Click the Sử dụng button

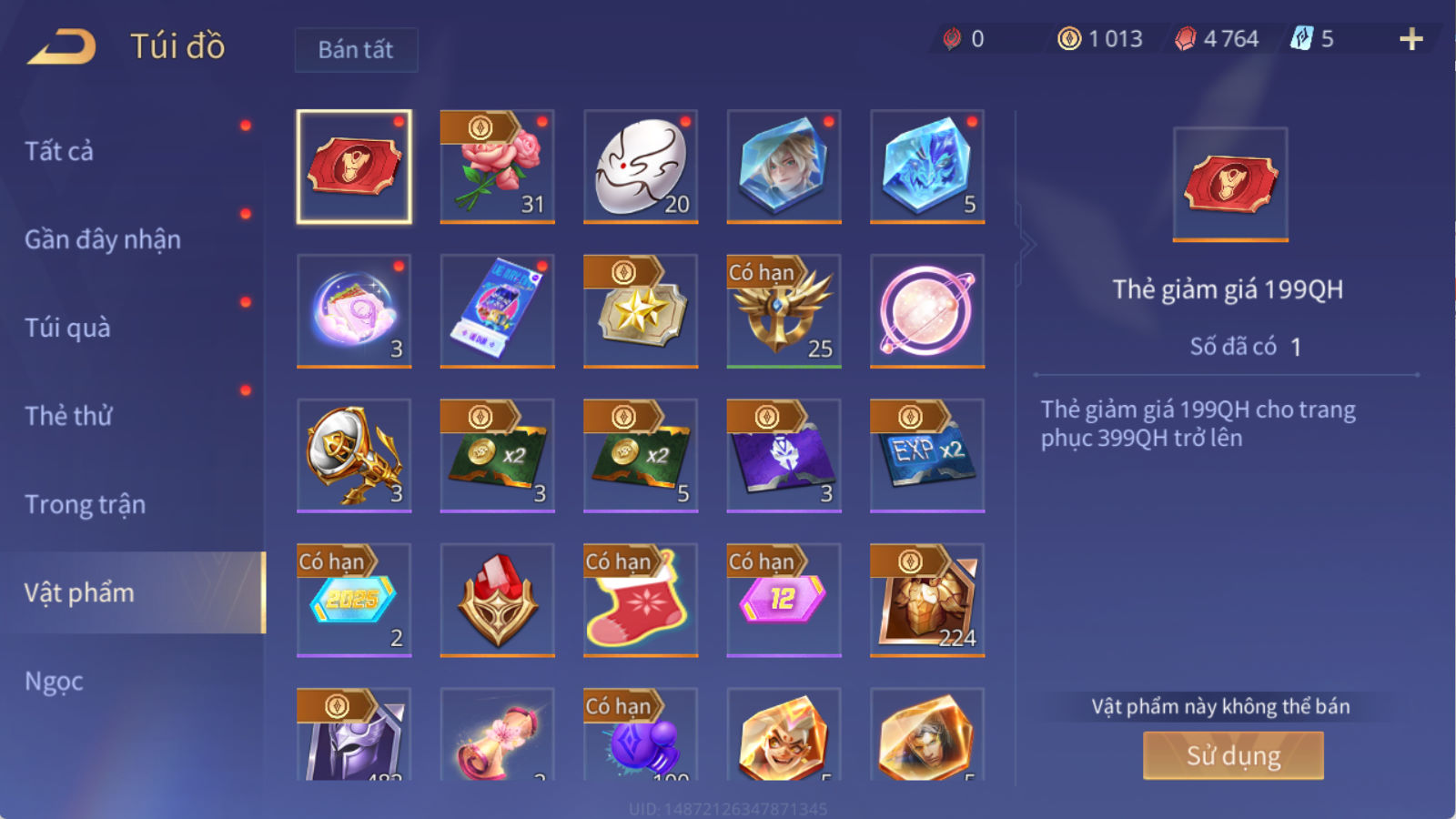1233,755
